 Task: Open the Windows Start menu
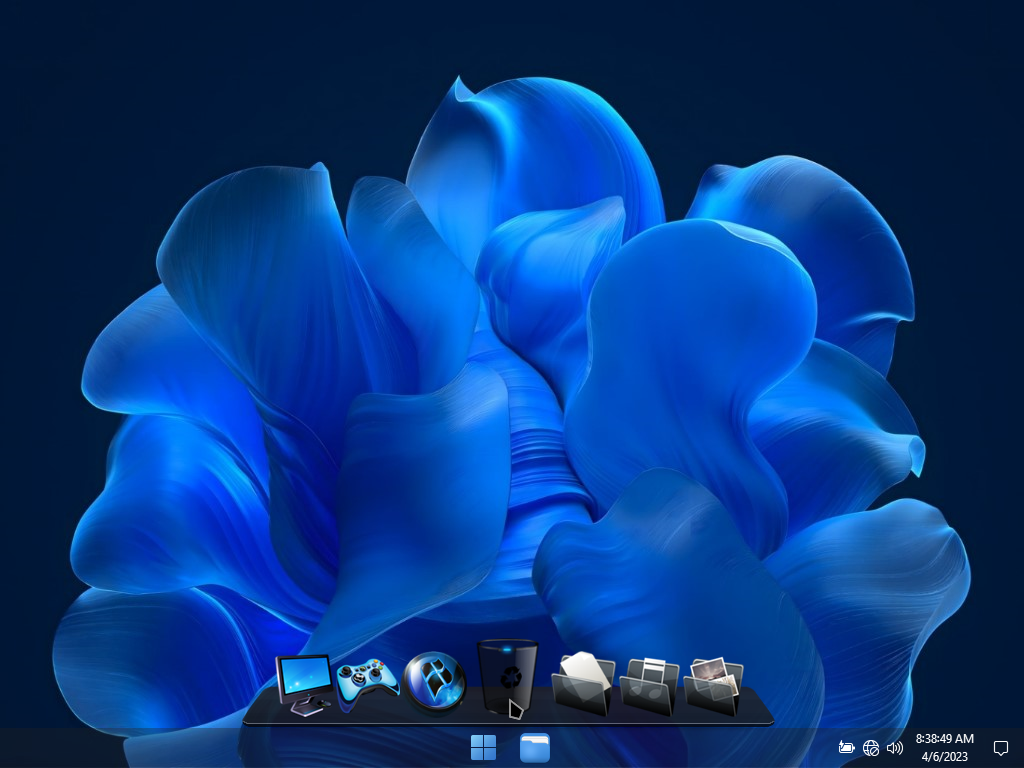pos(483,748)
